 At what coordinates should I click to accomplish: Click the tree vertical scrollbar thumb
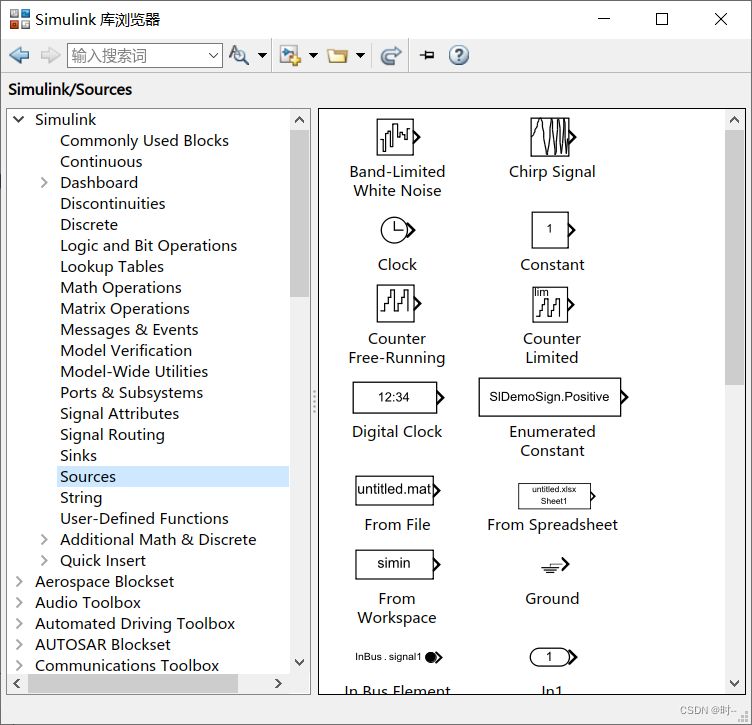point(299,213)
